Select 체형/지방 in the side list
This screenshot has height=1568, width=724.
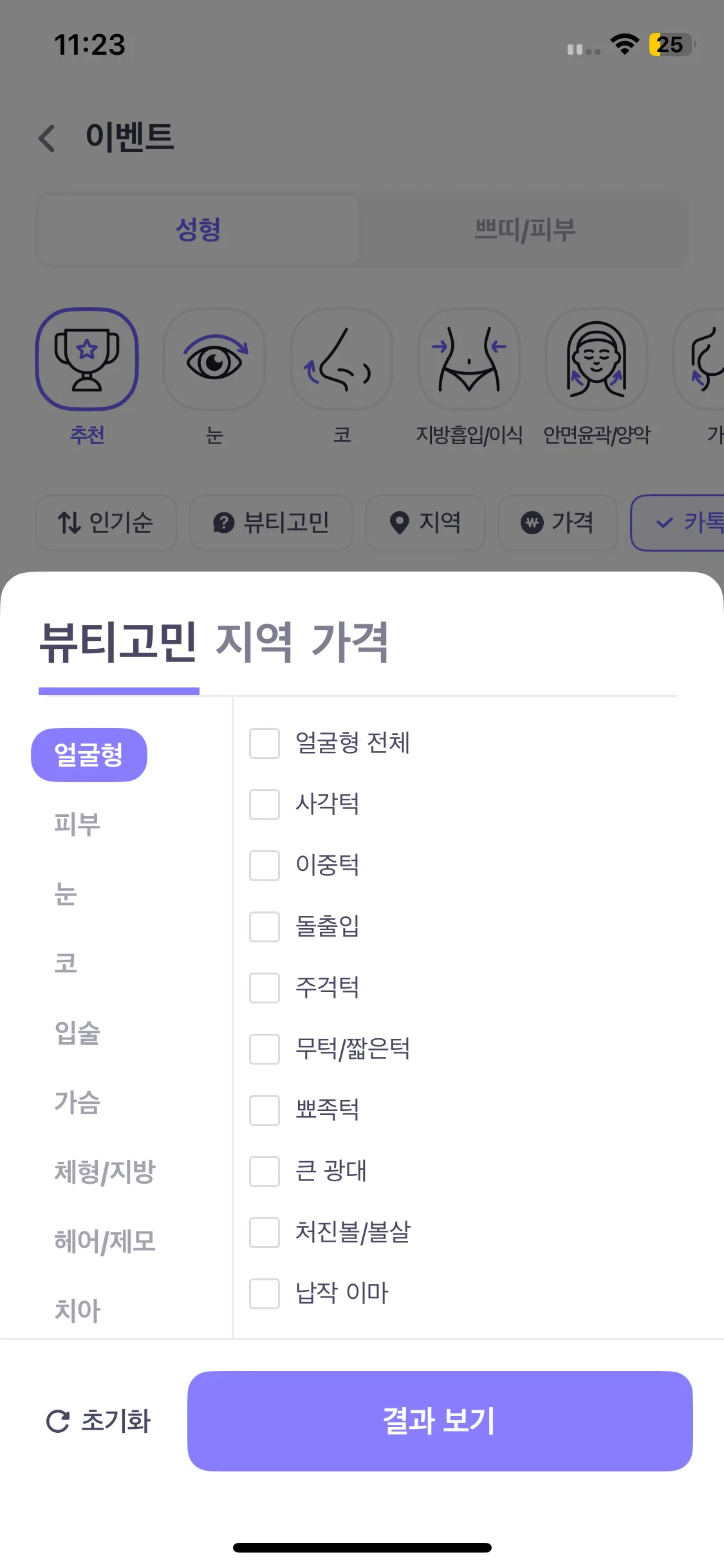(105, 1172)
